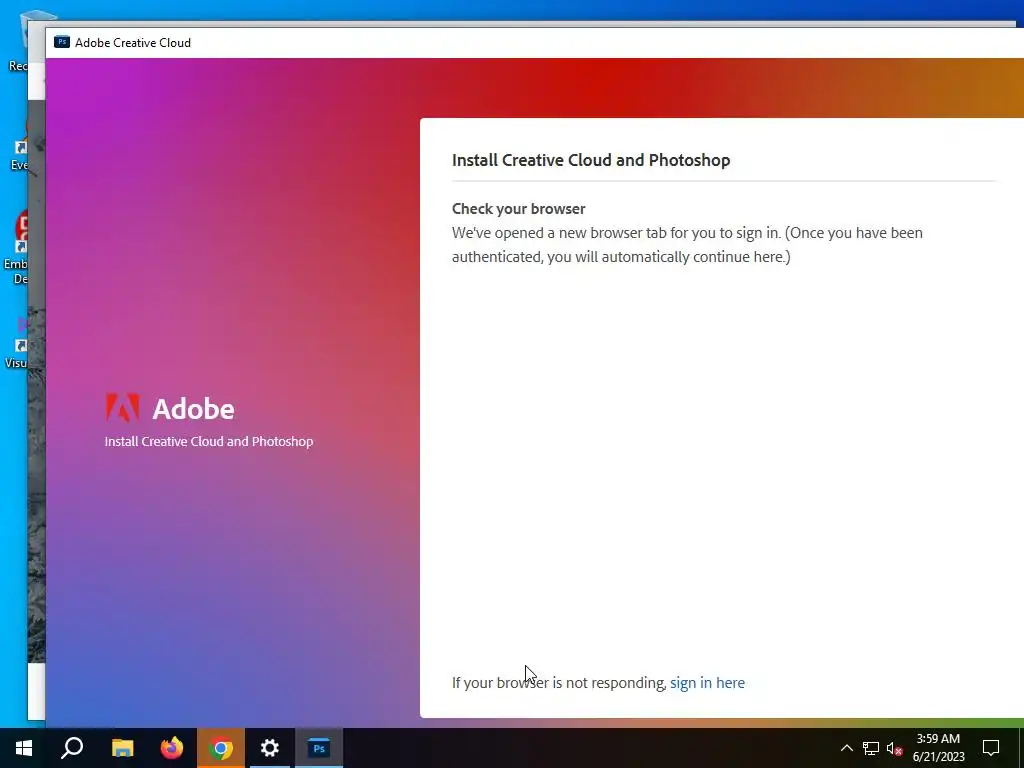
Task: Select Photoshop installer taskbar icon
Action: click(319, 748)
